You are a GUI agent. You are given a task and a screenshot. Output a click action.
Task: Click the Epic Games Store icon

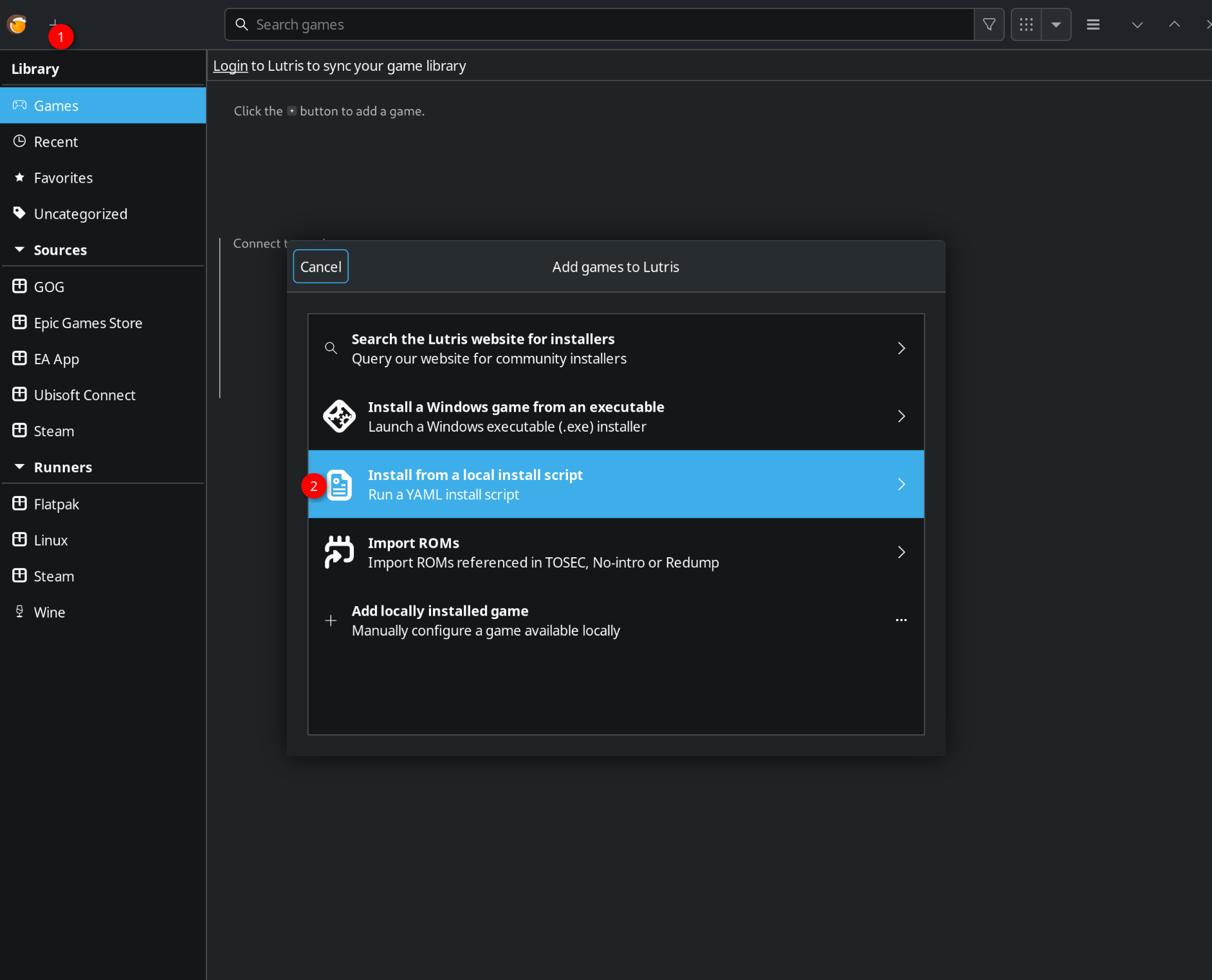19,322
